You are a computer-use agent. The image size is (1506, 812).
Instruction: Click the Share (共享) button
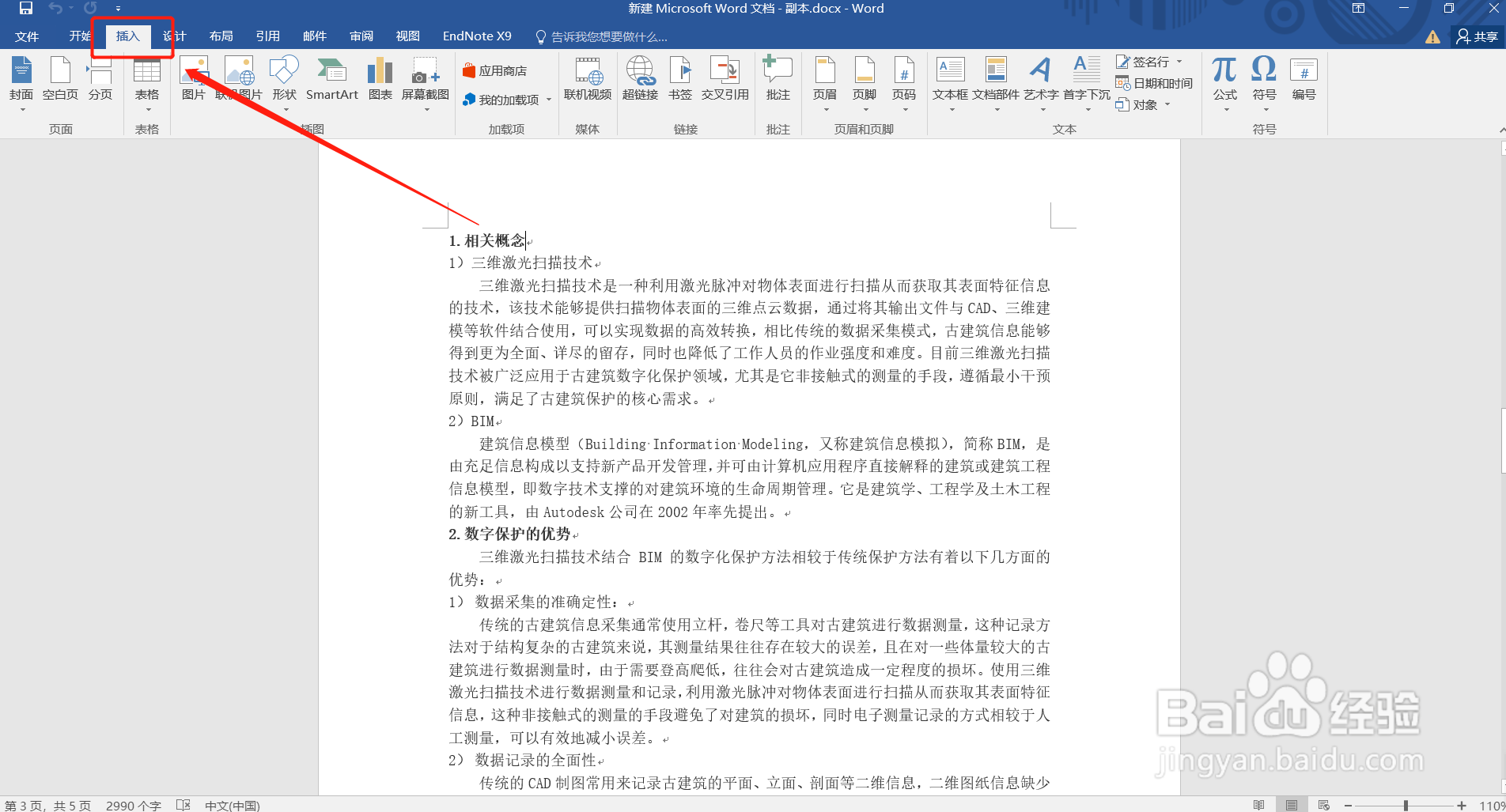click(1478, 36)
